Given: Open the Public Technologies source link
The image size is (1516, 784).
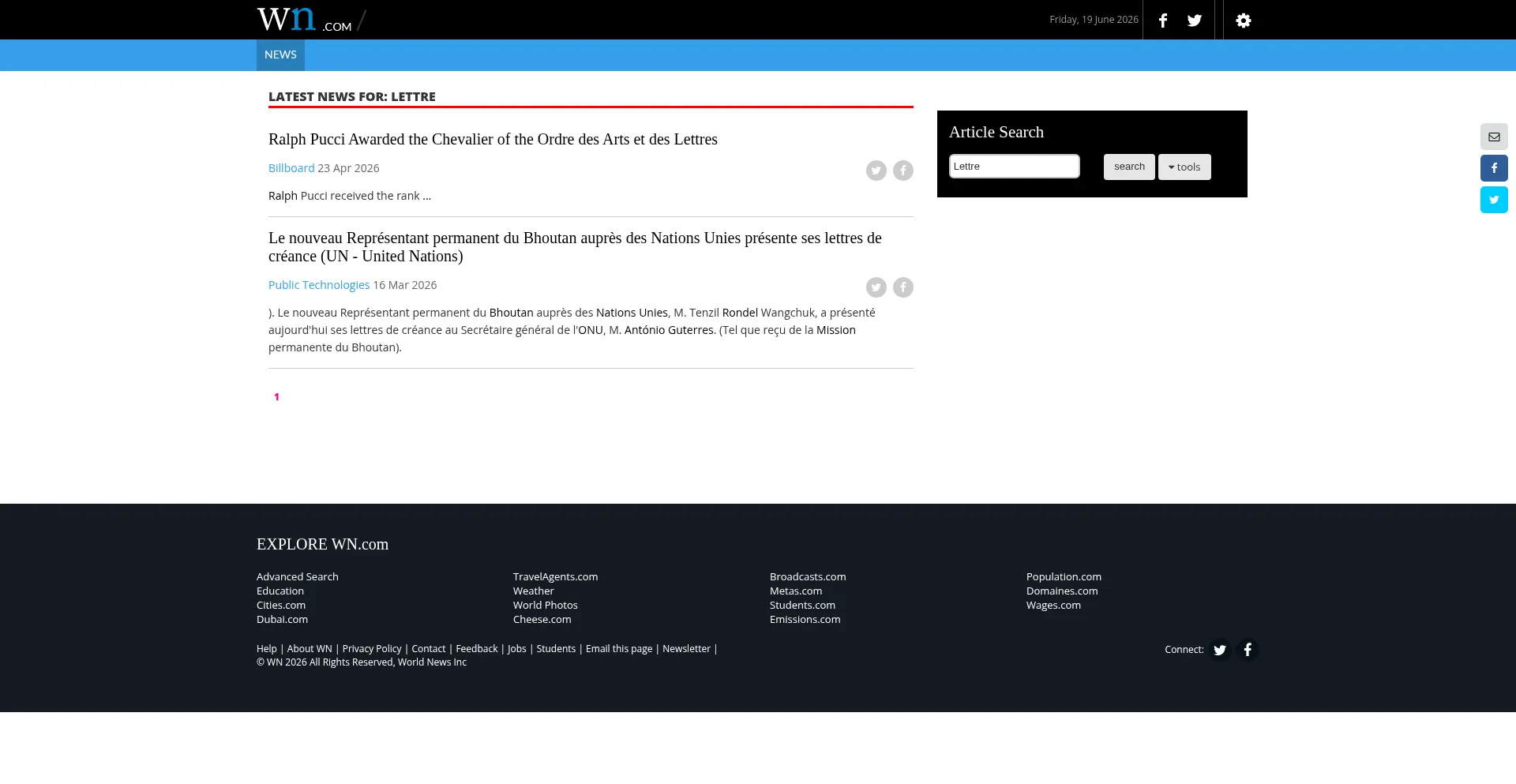Looking at the screenshot, I should pos(319,285).
